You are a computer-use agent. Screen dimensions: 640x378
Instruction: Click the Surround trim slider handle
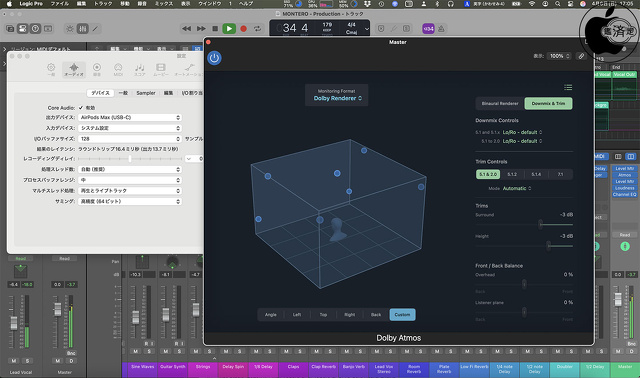(540, 224)
